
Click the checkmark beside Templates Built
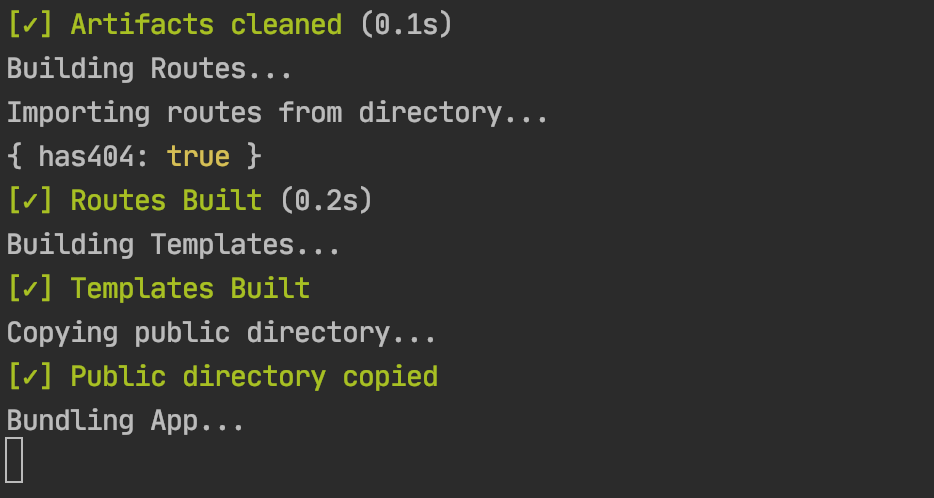click(30, 288)
